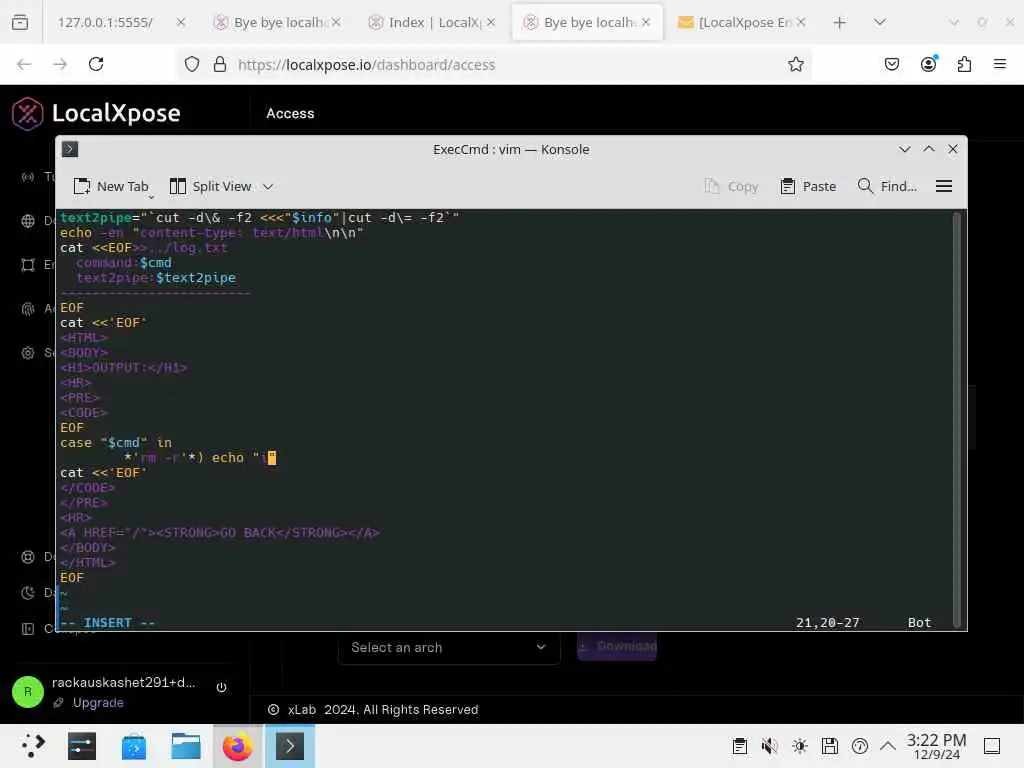Open Discover software center from taskbar
The width and height of the screenshot is (1024, 768).
click(134, 746)
